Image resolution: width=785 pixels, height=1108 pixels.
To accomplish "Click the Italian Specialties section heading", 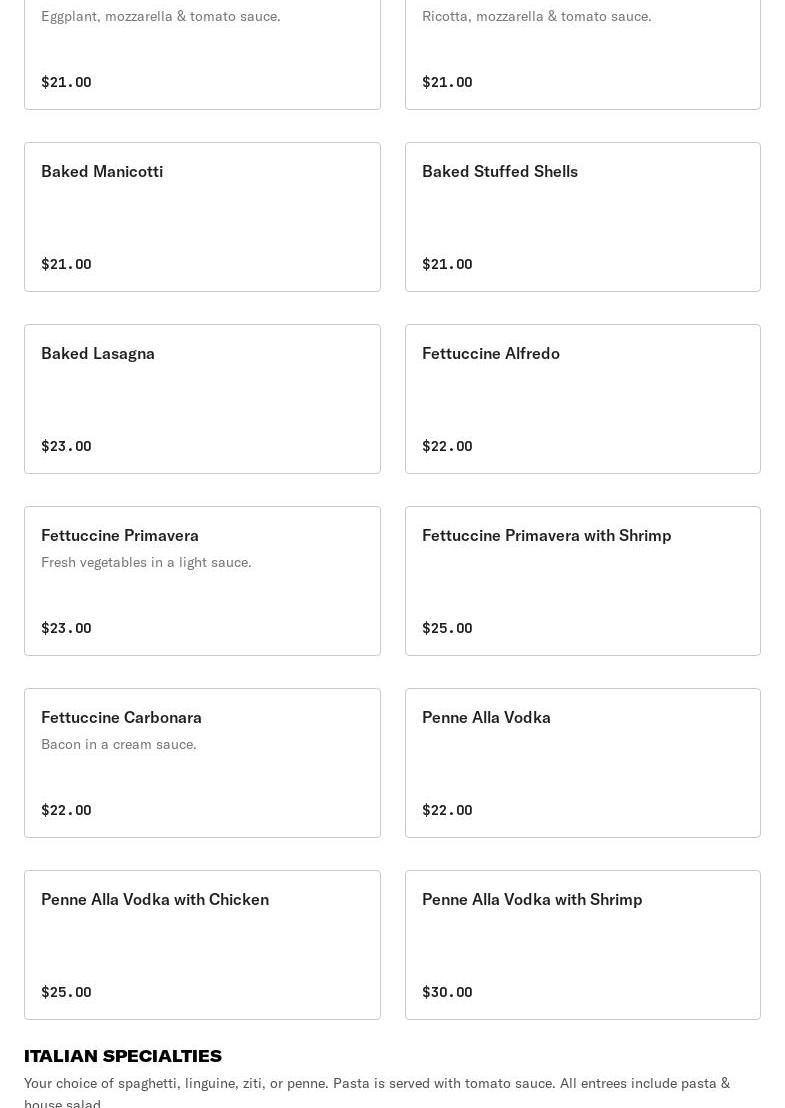I will pyautogui.click(x=123, y=1056).
